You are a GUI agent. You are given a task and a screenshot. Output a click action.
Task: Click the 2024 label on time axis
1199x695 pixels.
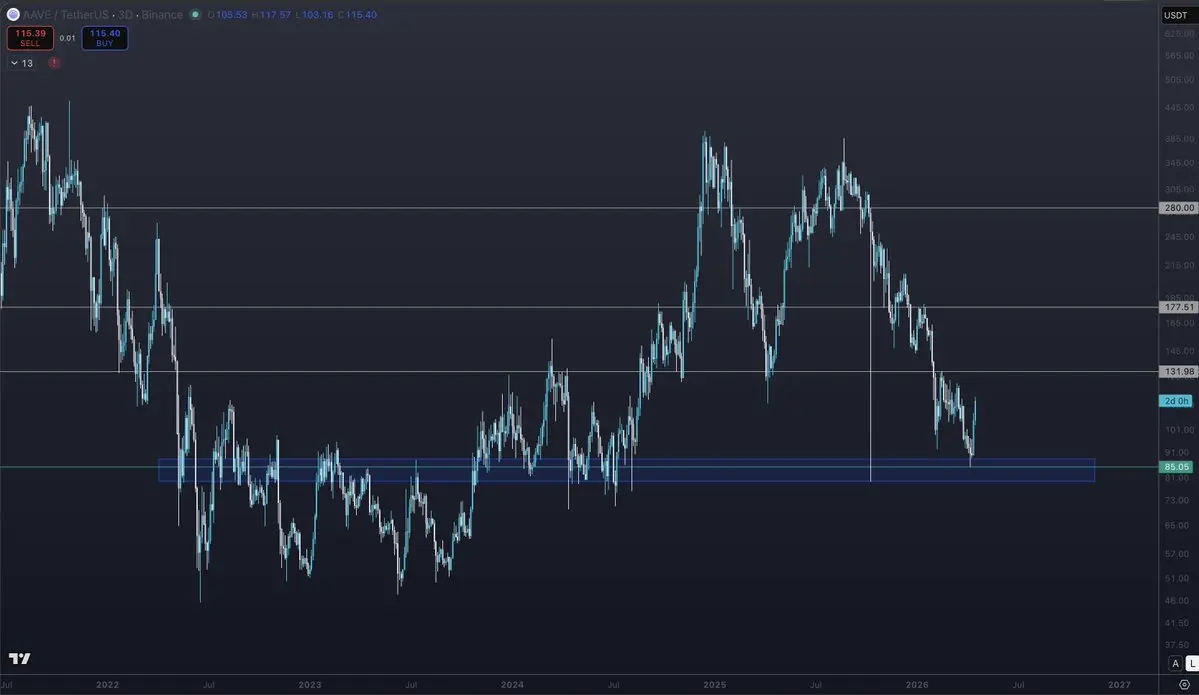coord(512,685)
